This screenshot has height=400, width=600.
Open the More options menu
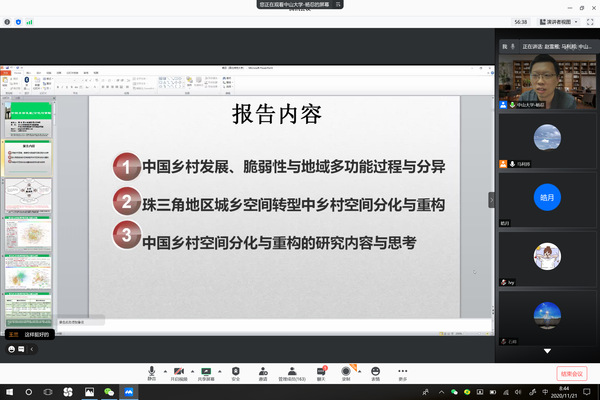click(403, 370)
